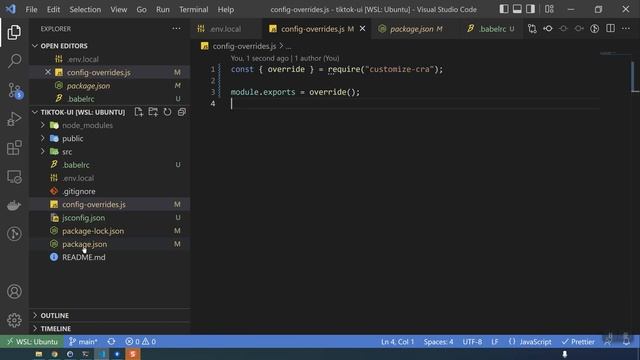Click New Folder icon in explorer header
640x360 pixels.
(153, 112)
